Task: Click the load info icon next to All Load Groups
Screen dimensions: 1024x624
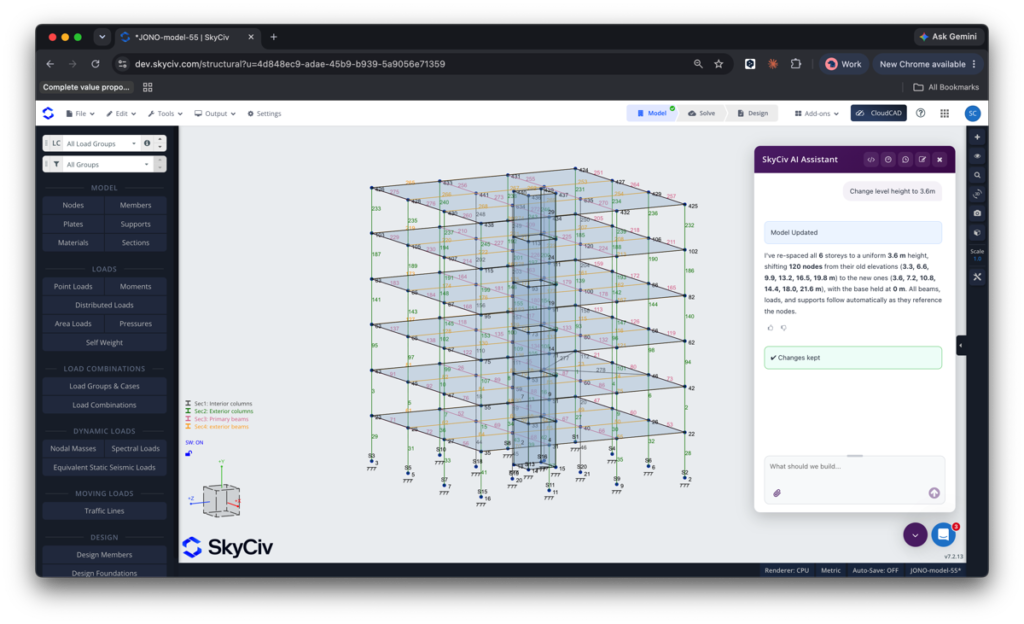Action: [147, 143]
